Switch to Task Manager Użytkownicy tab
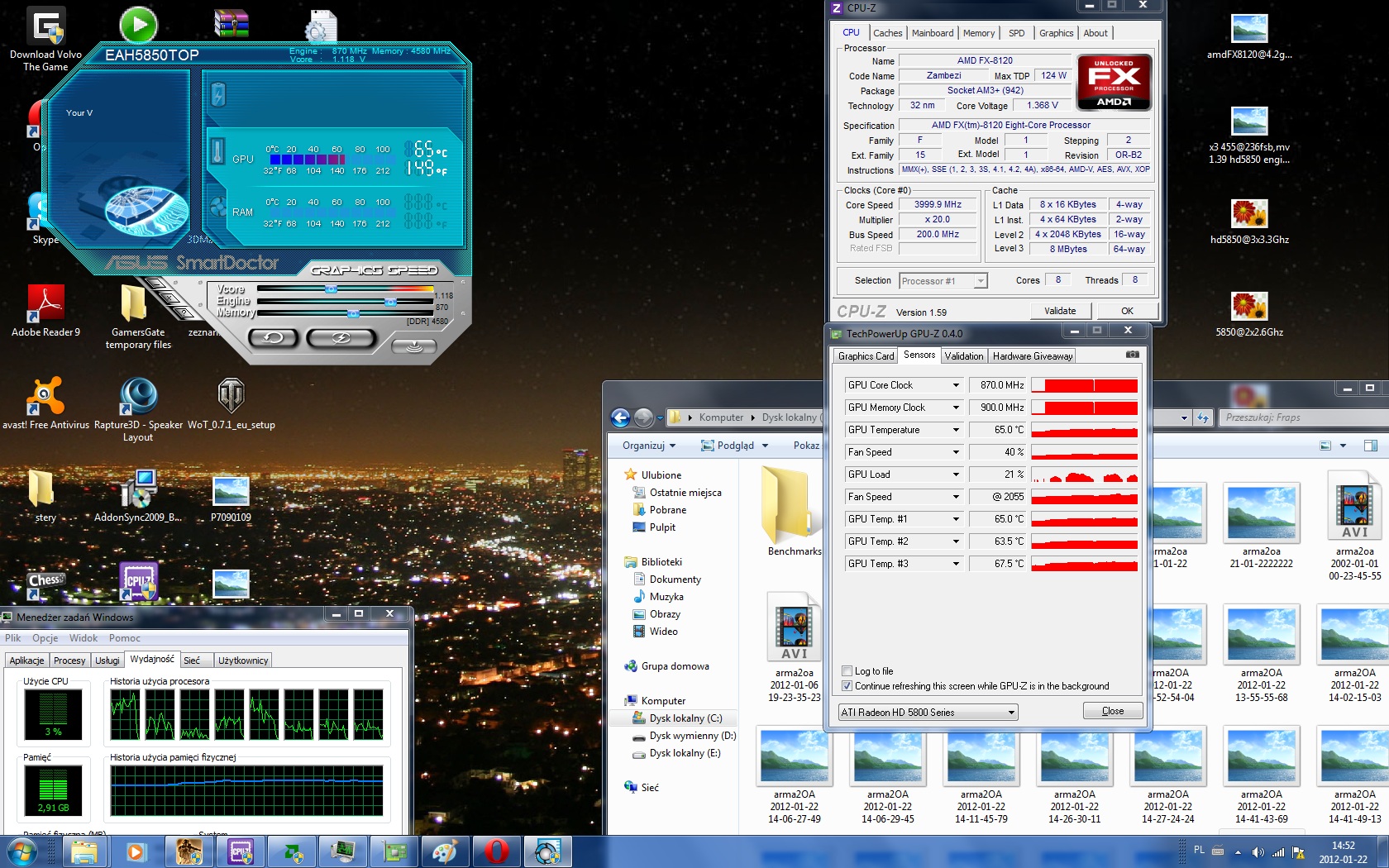The image size is (1389, 868). pos(243,661)
